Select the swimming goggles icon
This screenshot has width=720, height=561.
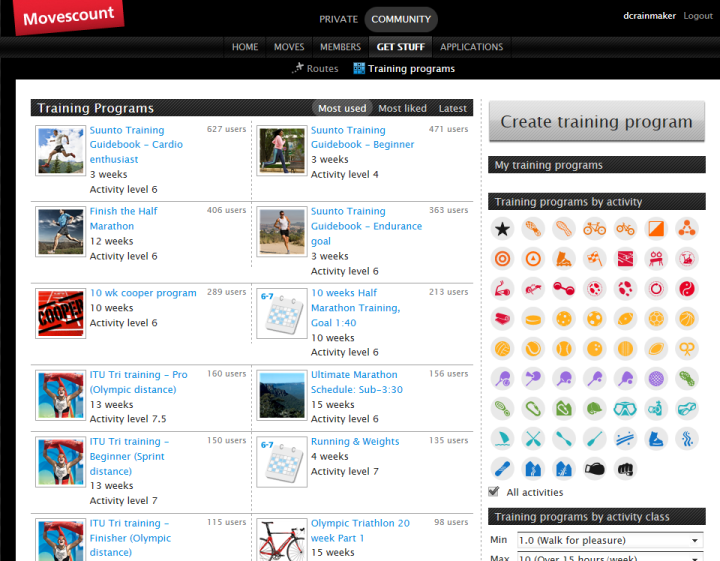pyautogui.click(x=687, y=409)
